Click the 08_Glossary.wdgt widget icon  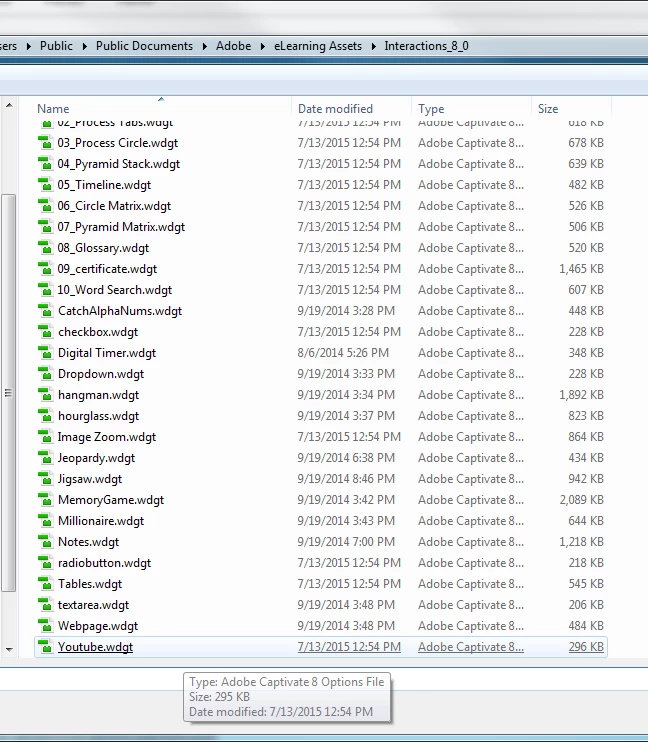pyautogui.click(x=45, y=248)
